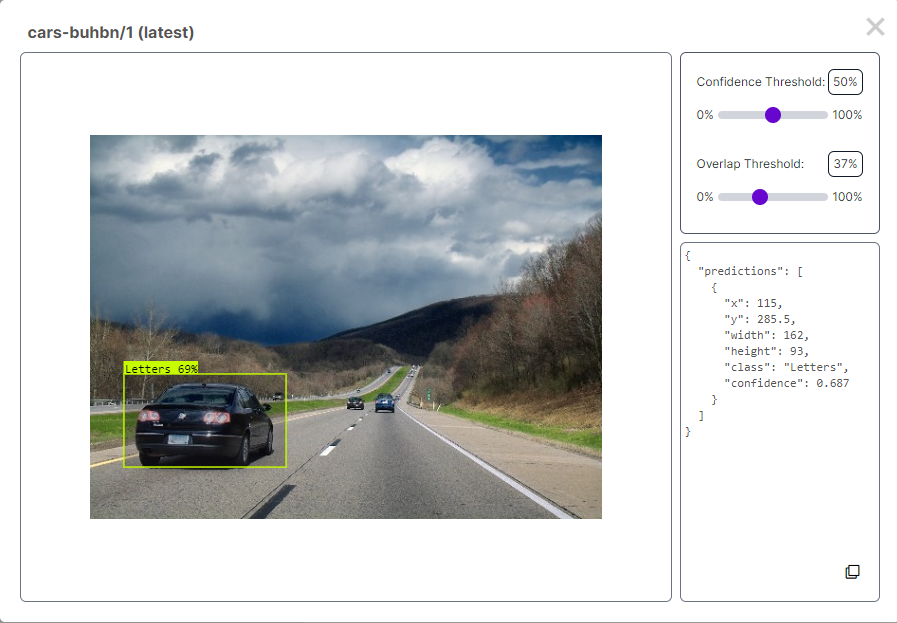Select the predictions key in the JSON panel
897x623 pixels.
coord(737,270)
